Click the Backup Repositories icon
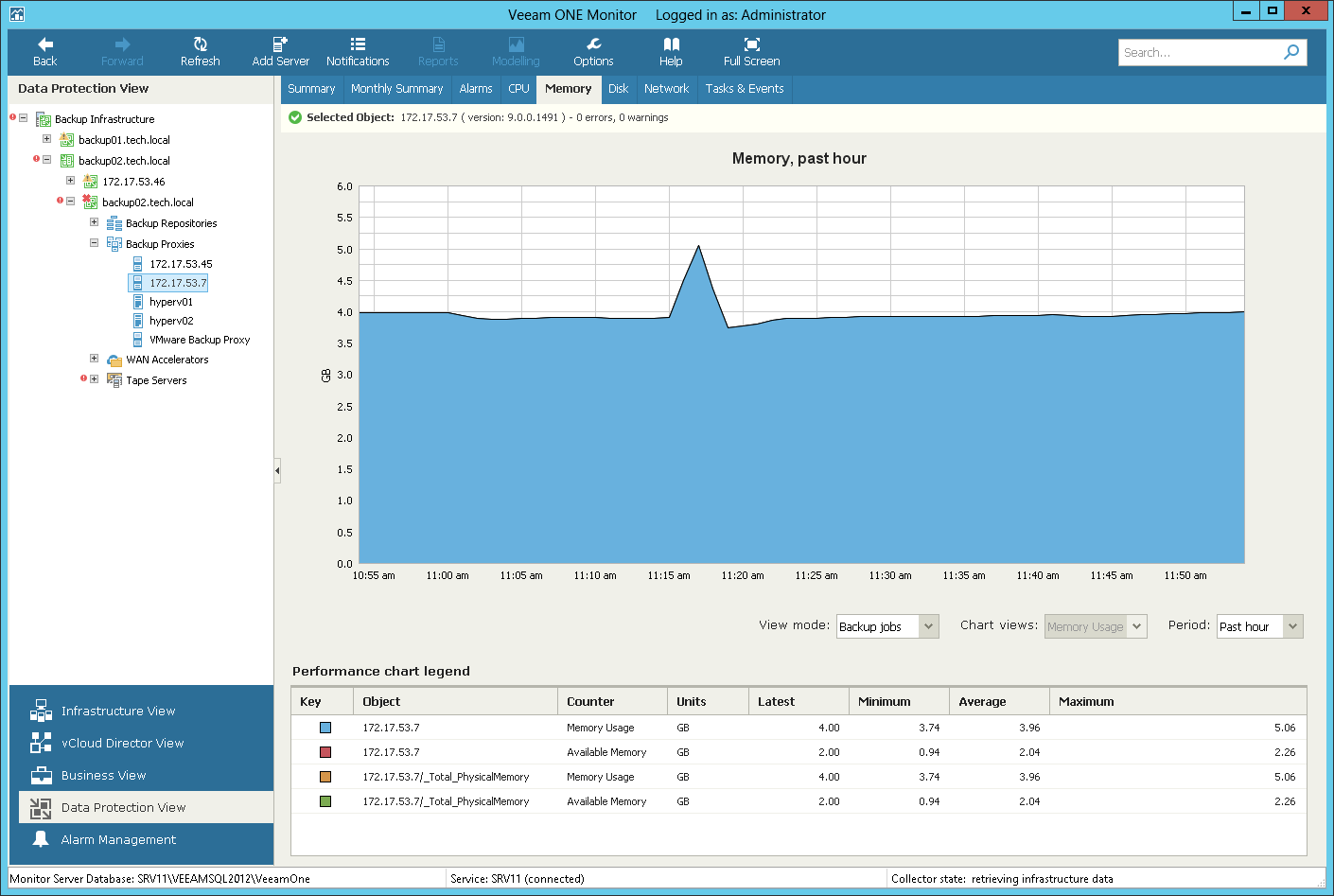This screenshot has height=896, width=1334. 114,223
